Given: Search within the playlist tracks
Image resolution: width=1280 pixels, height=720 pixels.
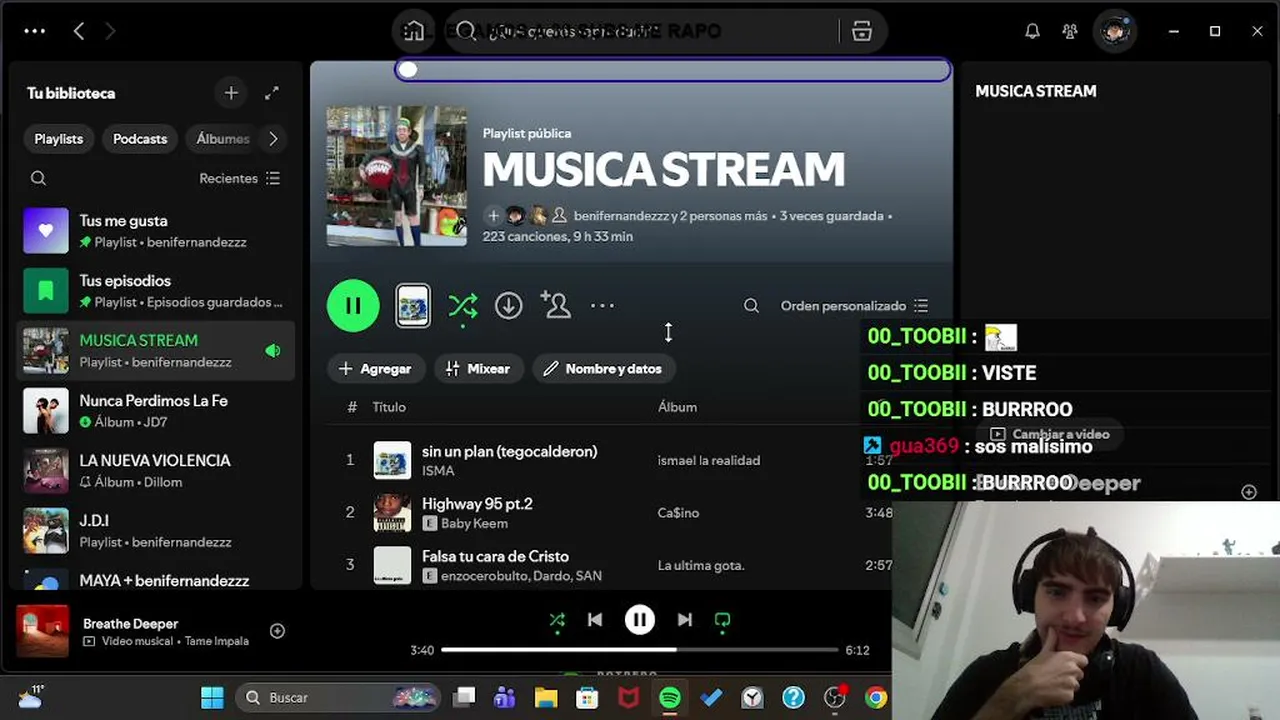Looking at the screenshot, I should [751, 306].
